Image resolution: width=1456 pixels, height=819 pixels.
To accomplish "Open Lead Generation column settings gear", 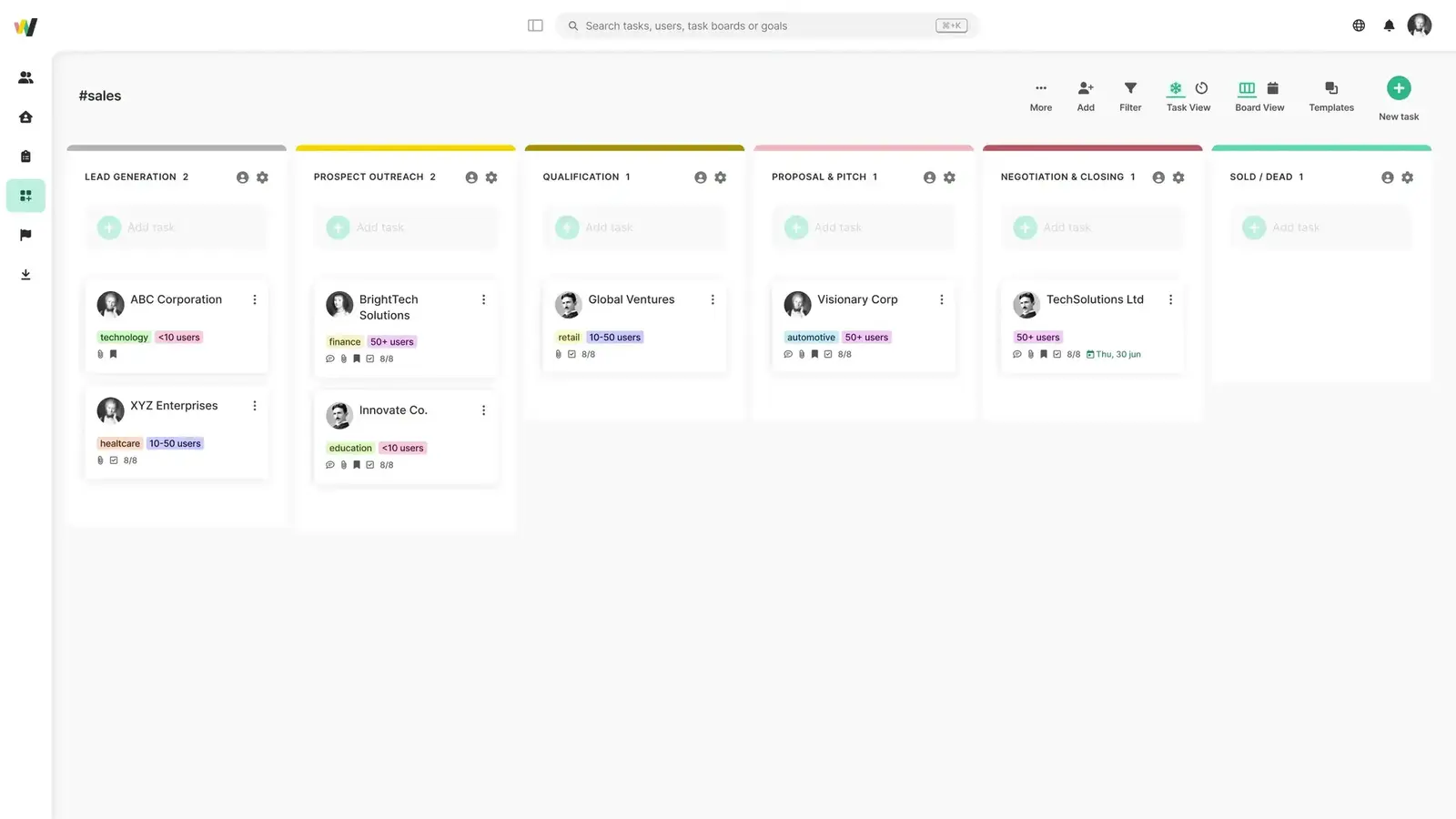I will click(262, 177).
